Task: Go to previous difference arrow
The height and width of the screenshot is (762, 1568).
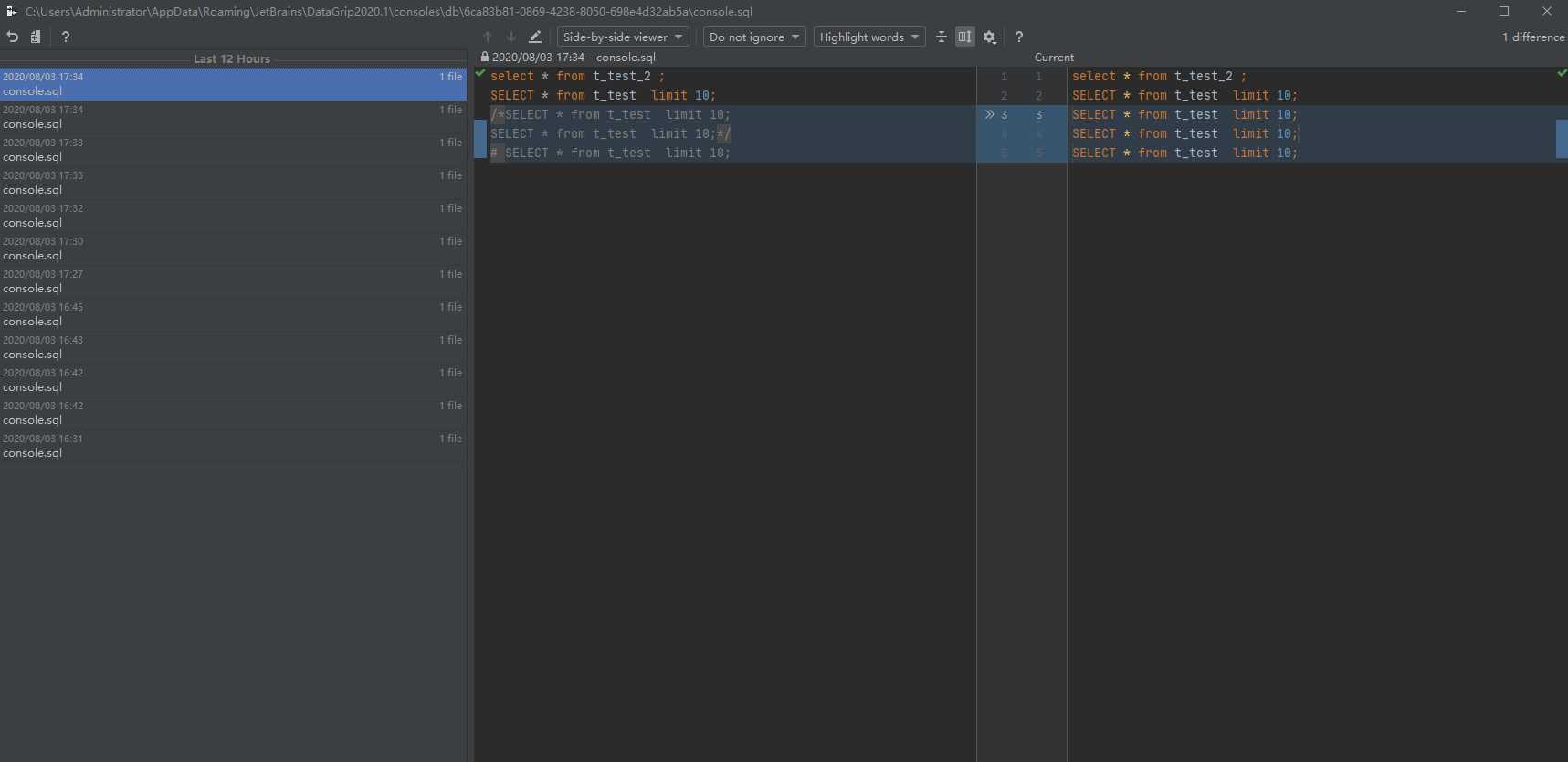Action: tap(488, 37)
